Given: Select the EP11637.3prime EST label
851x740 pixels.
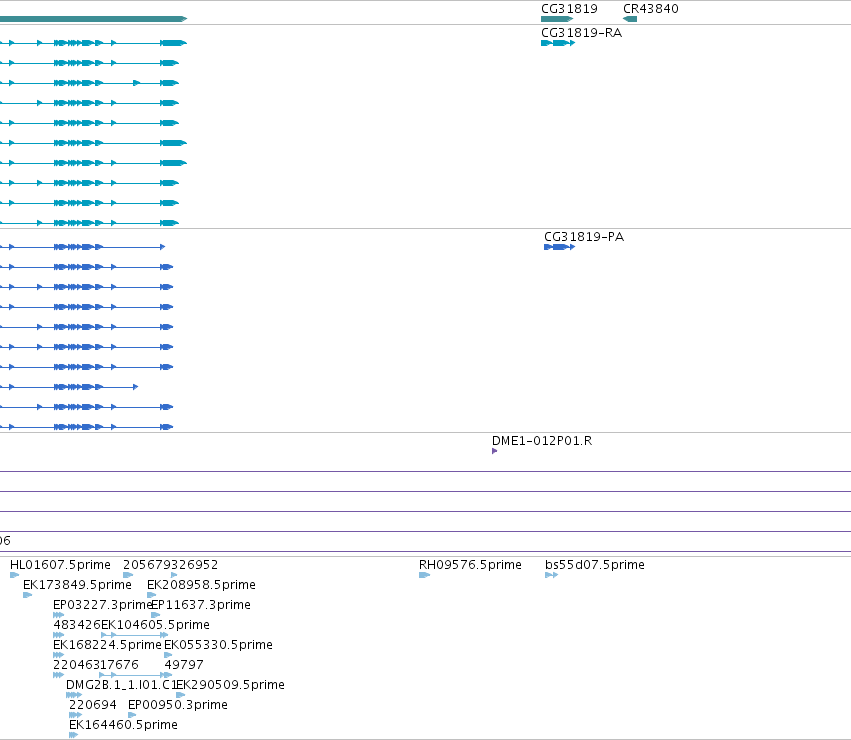Looking at the screenshot, I should (201, 605).
